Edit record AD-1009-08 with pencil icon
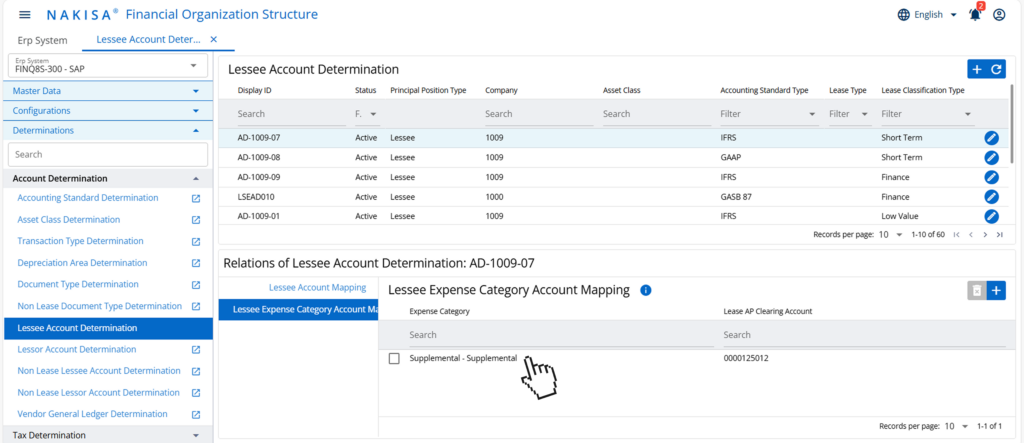This screenshot has width=1024, height=443. (x=991, y=157)
